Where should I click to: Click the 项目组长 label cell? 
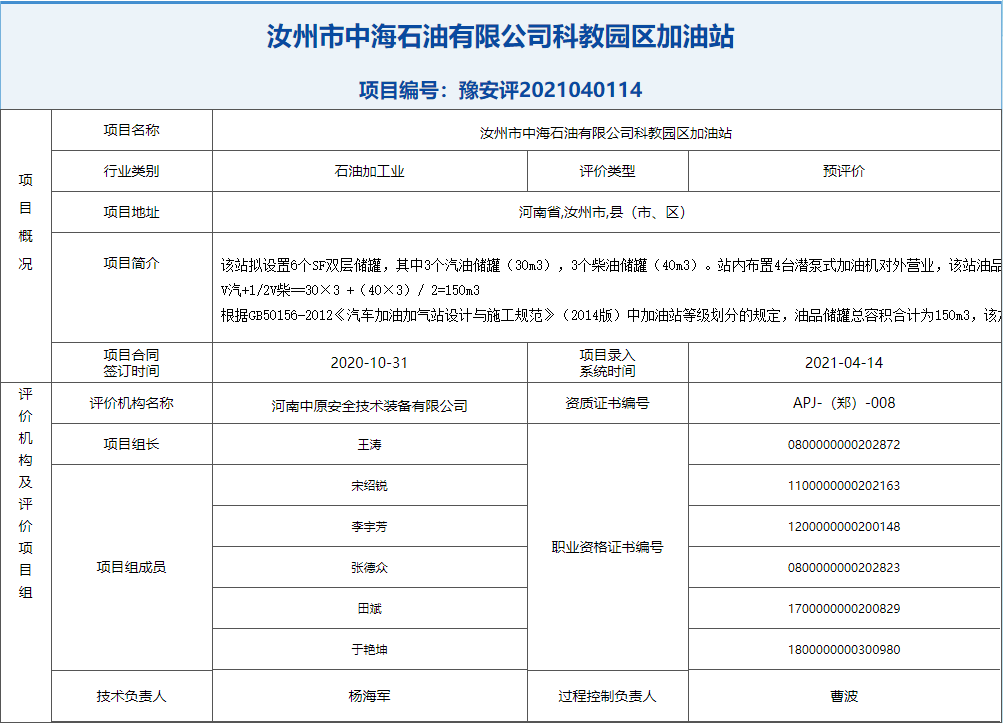[132, 444]
